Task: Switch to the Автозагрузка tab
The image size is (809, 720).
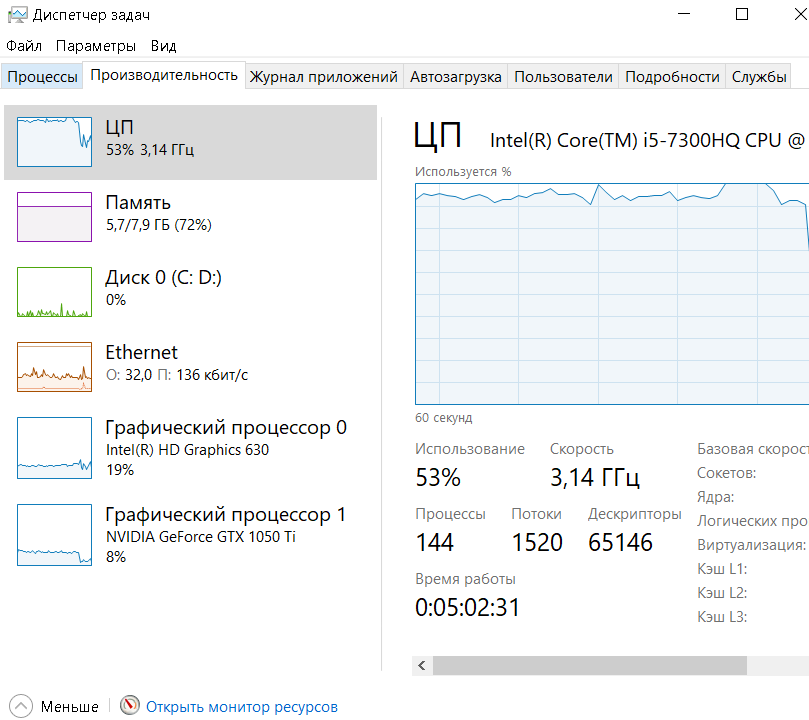Action: point(455,77)
